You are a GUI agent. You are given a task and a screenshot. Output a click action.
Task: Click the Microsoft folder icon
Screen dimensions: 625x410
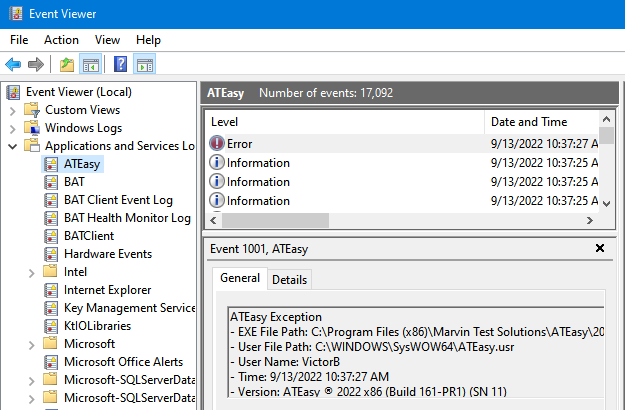[50, 343]
